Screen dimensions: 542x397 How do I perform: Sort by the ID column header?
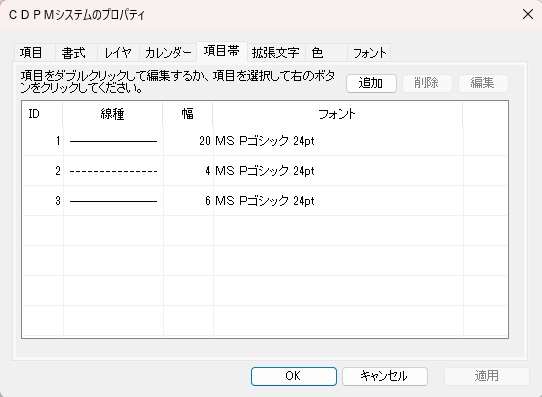[42, 114]
